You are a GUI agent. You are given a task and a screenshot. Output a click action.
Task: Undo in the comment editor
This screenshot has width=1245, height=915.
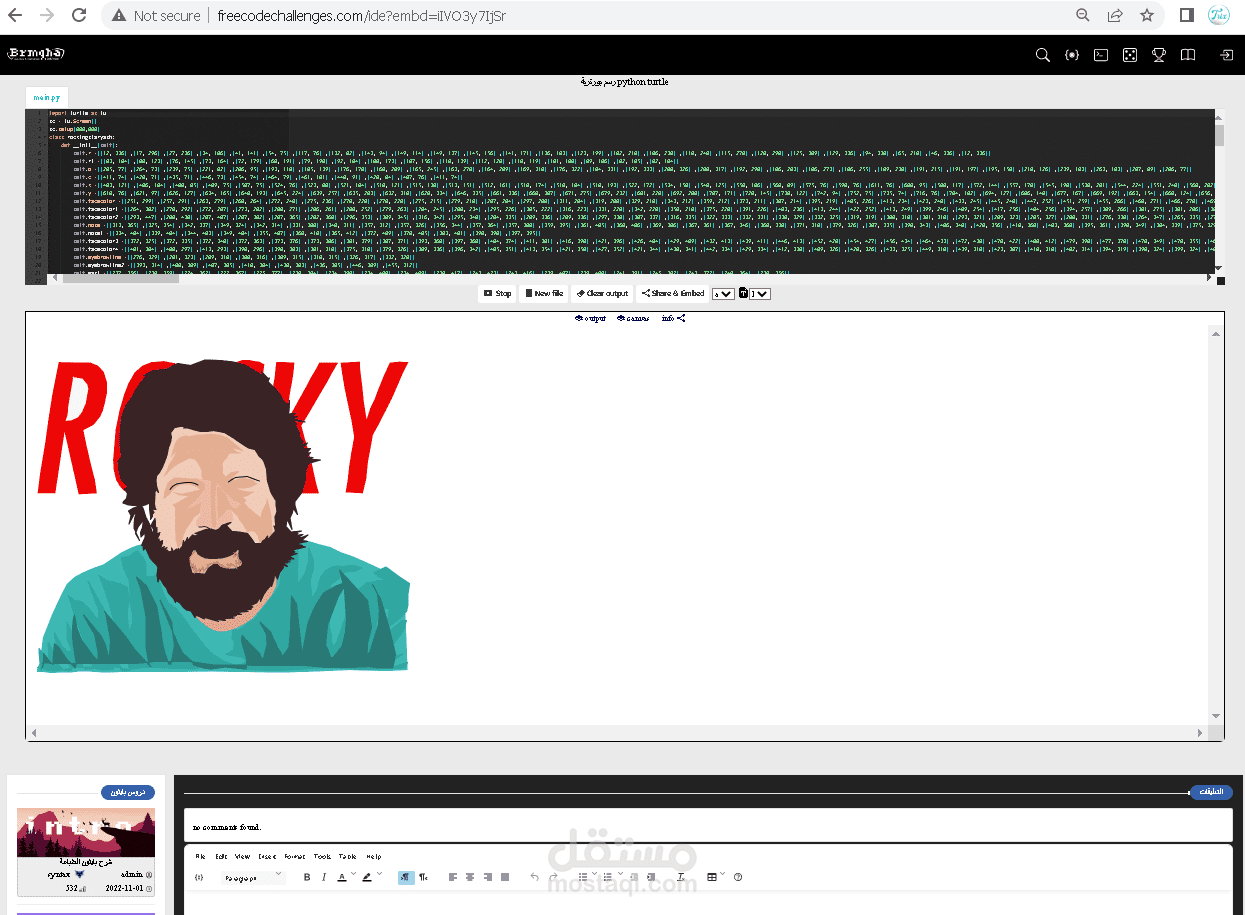pos(534,877)
